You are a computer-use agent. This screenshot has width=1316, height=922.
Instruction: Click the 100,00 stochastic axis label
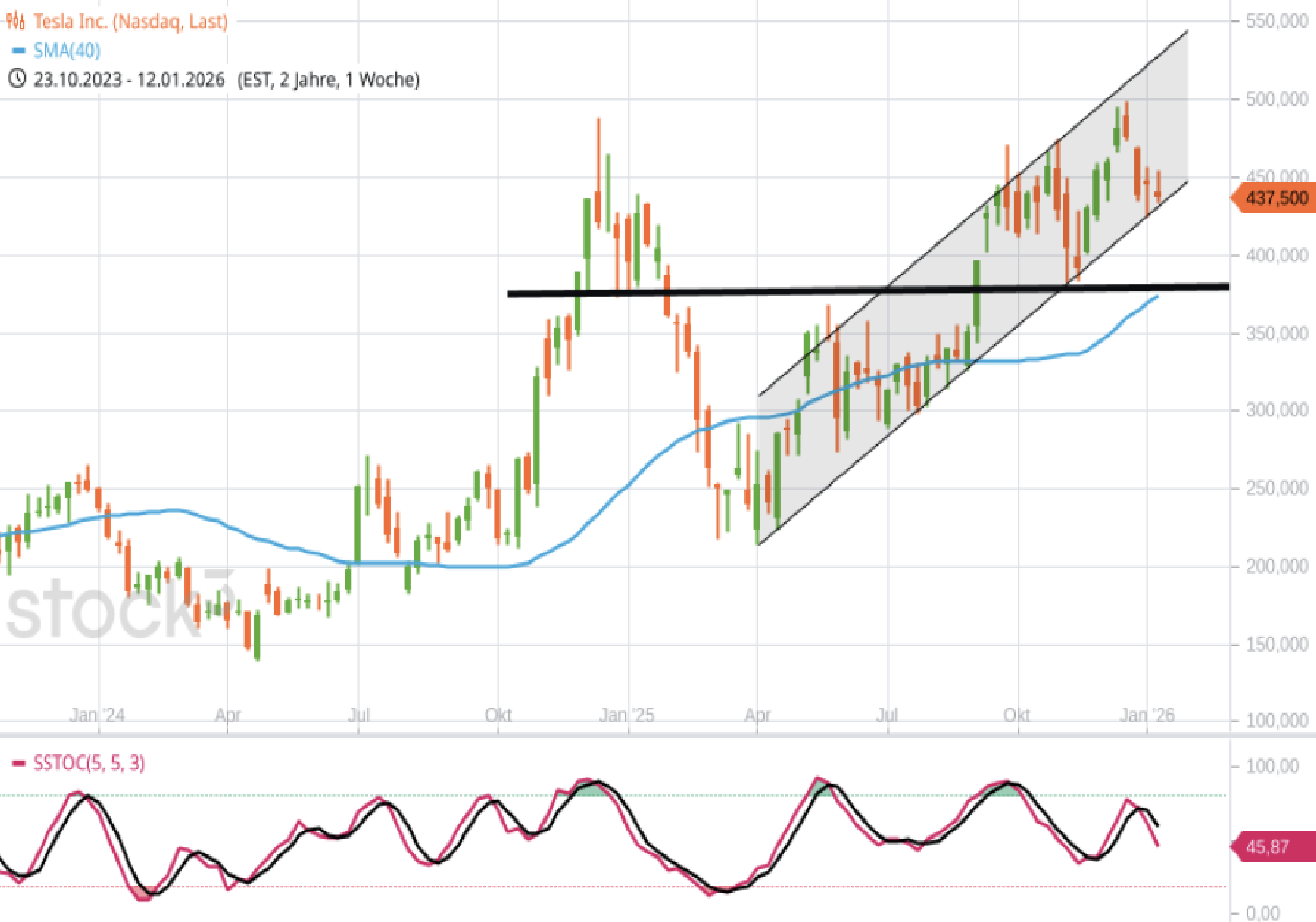point(1272,766)
